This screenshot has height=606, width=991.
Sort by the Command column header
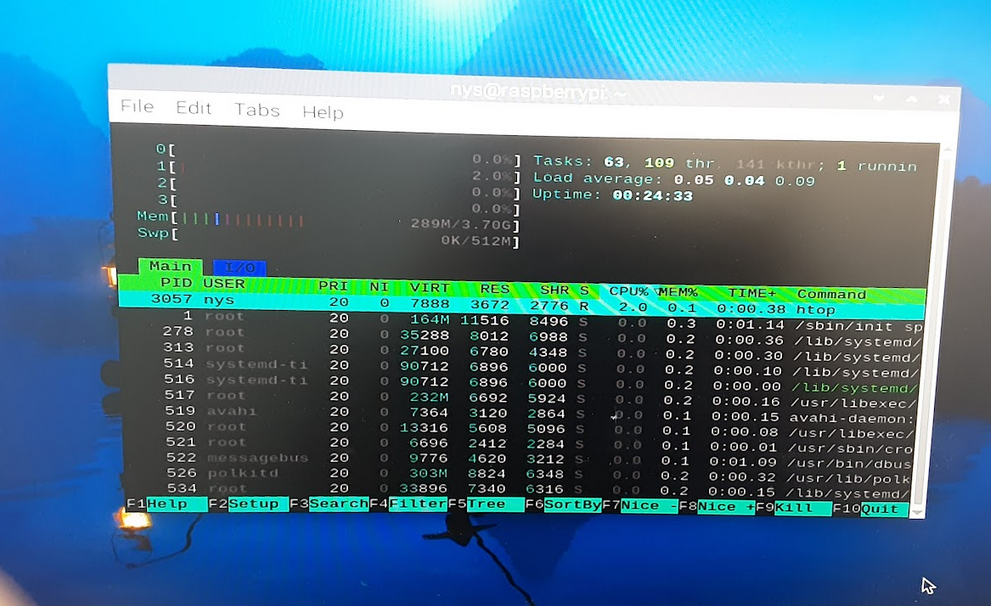(831, 294)
